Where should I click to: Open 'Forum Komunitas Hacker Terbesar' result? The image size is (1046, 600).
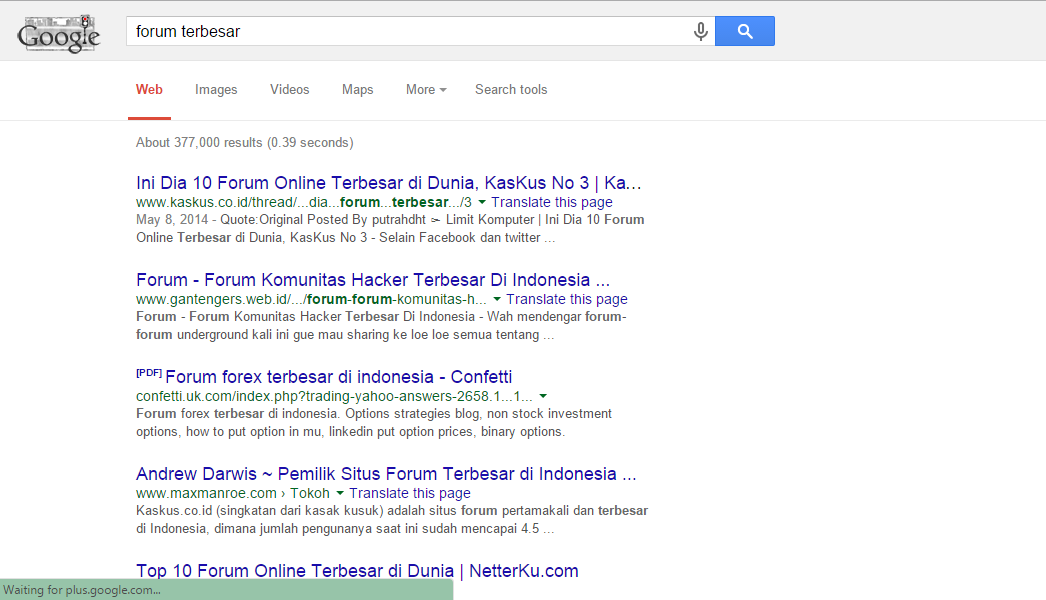click(x=373, y=280)
